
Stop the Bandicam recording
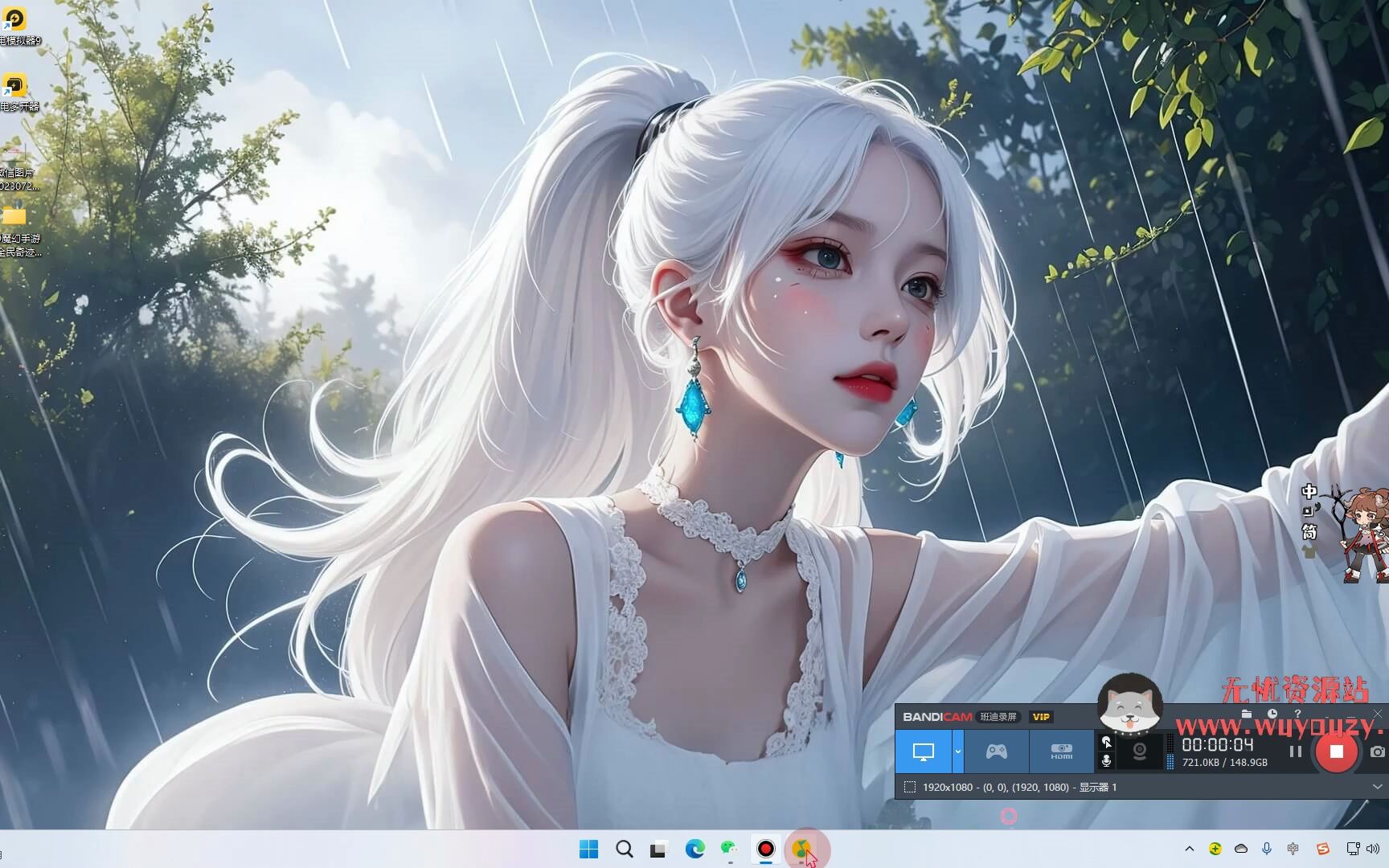point(1336,751)
